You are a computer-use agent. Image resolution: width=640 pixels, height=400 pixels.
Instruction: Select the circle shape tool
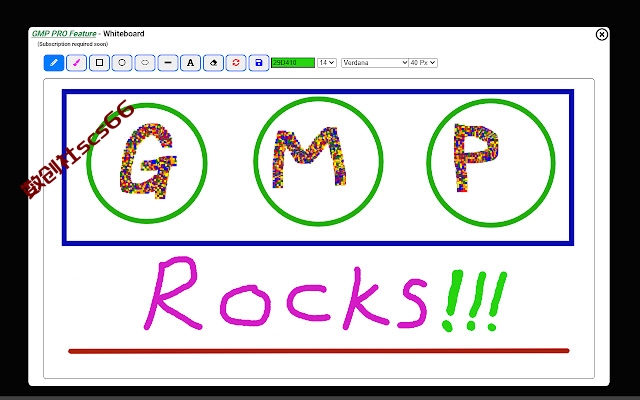[122, 63]
